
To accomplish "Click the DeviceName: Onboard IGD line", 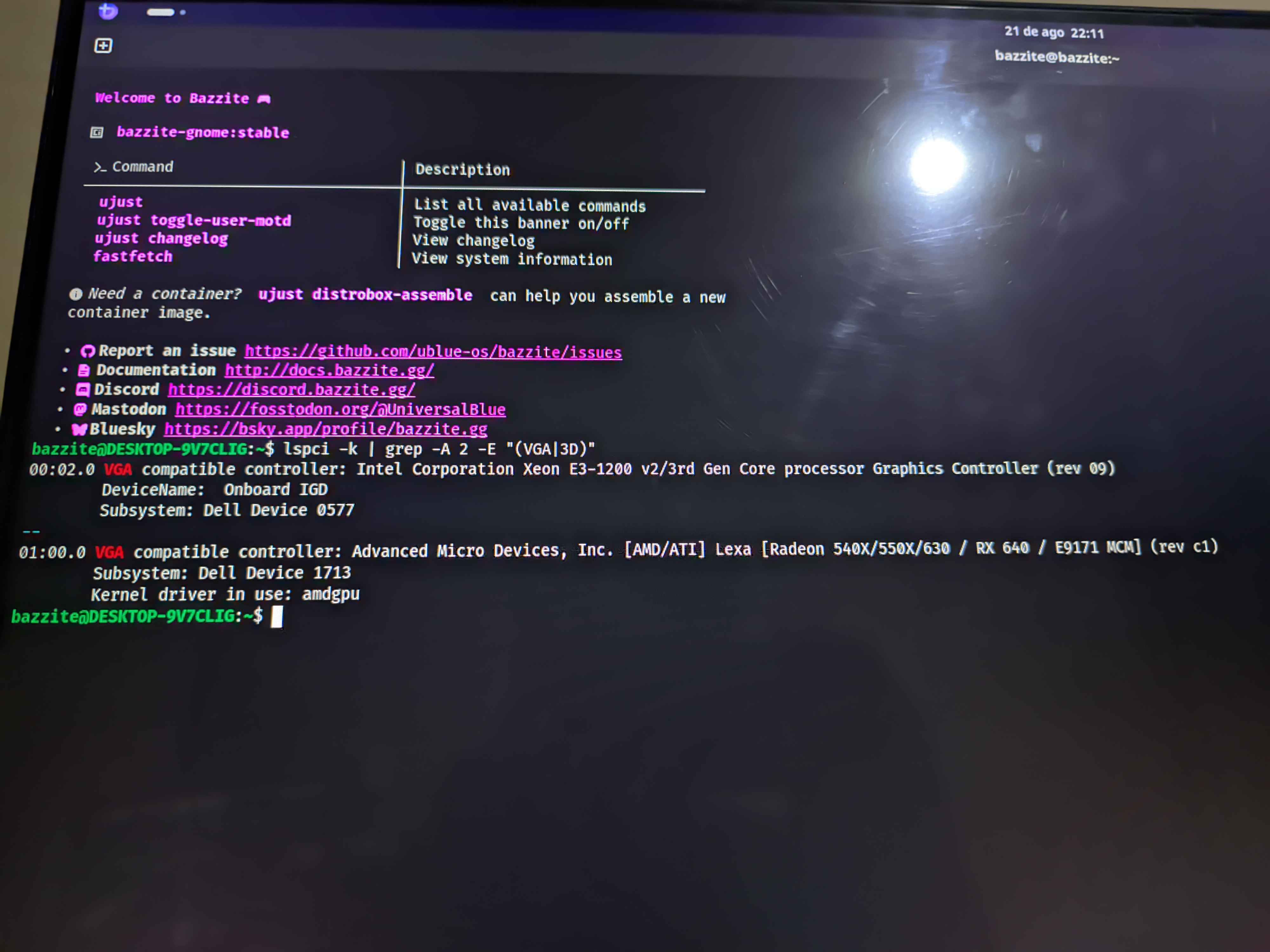I will point(215,489).
